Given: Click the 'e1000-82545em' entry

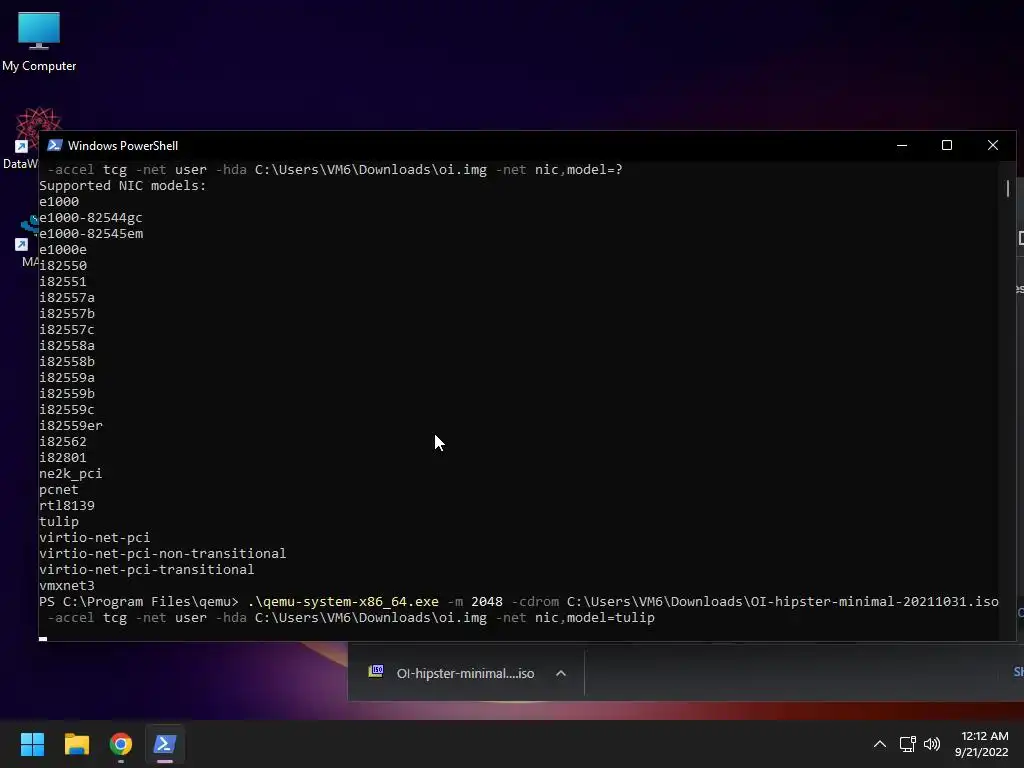Looking at the screenshot, I should tap(91, 233).
